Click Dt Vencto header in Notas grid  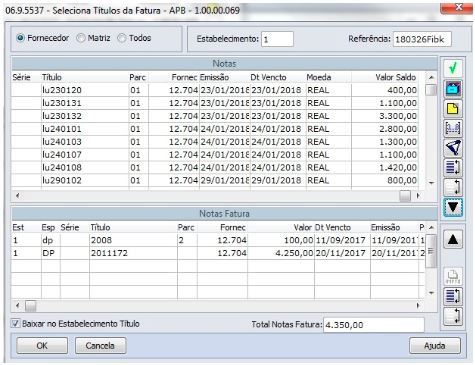point(268,77)
